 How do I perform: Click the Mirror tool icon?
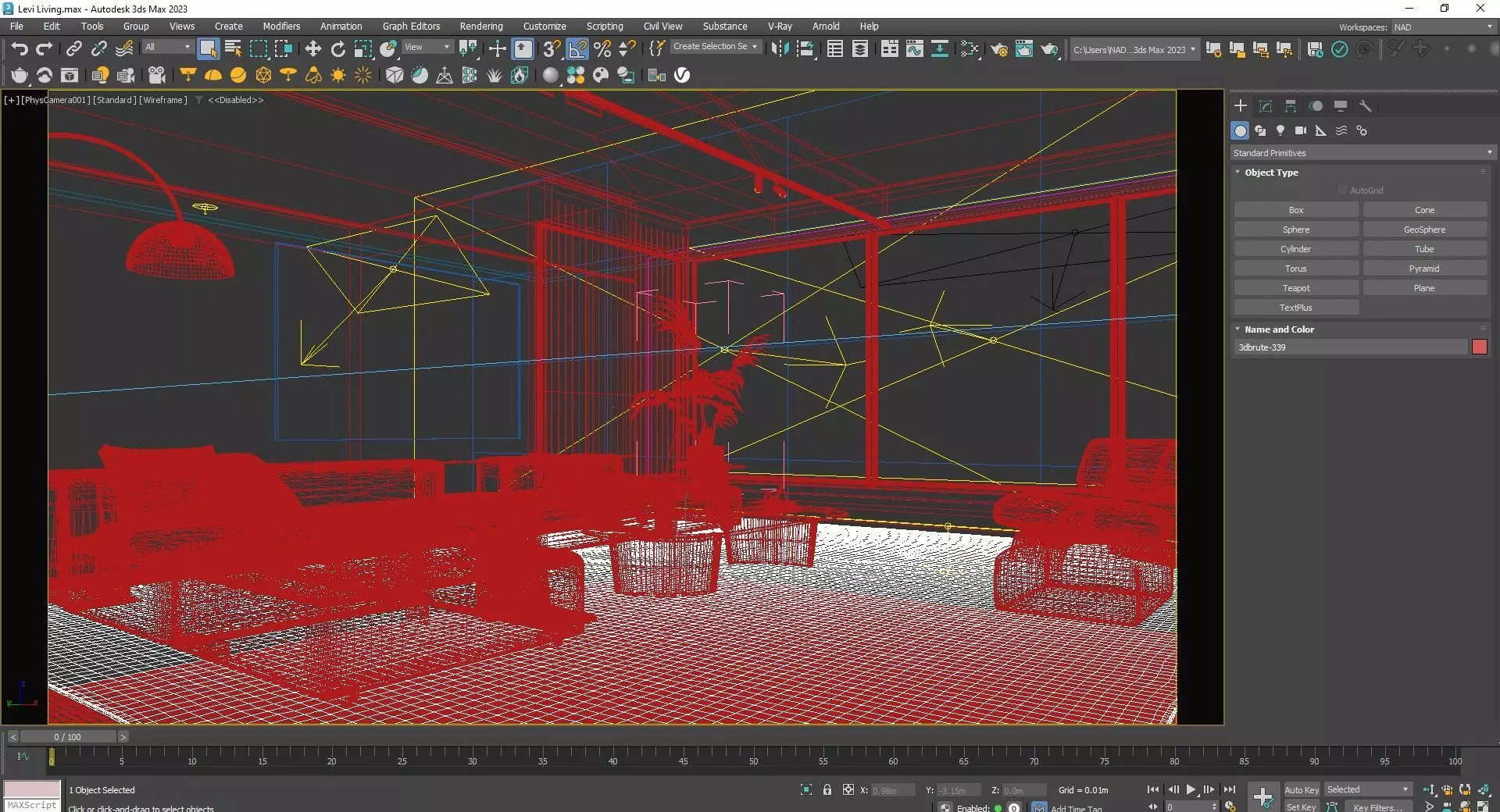(x=779, y=49)
